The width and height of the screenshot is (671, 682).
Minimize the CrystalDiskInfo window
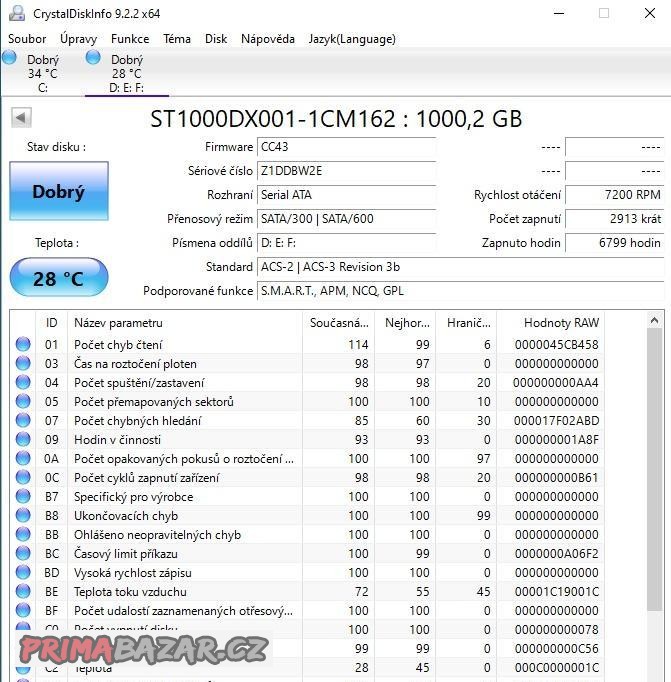559,13
